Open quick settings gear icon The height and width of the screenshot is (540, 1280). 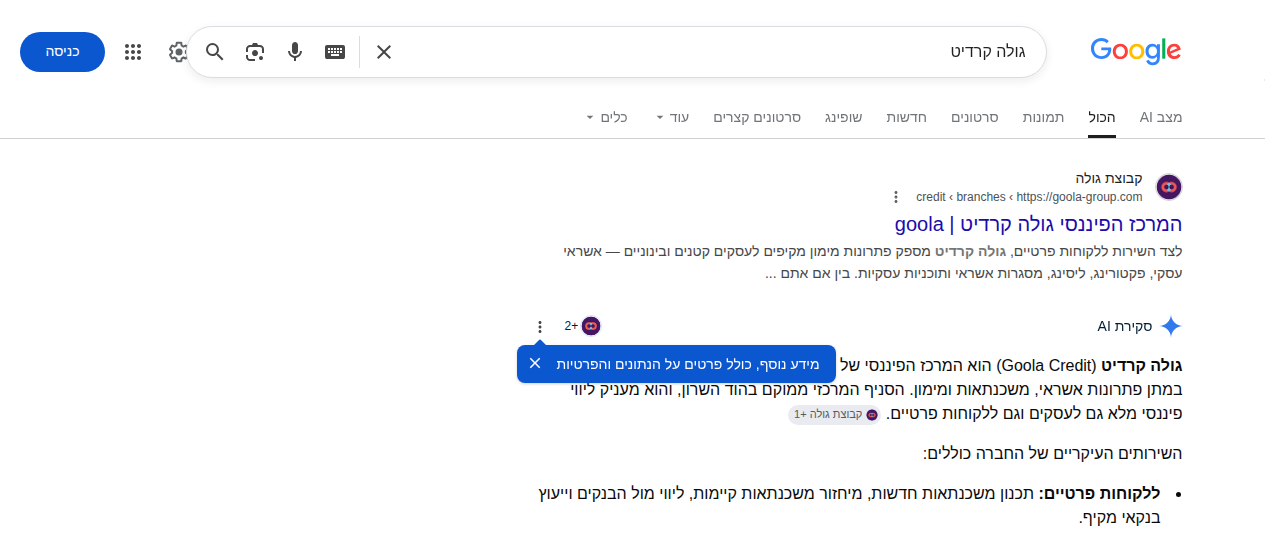[178, 52]
